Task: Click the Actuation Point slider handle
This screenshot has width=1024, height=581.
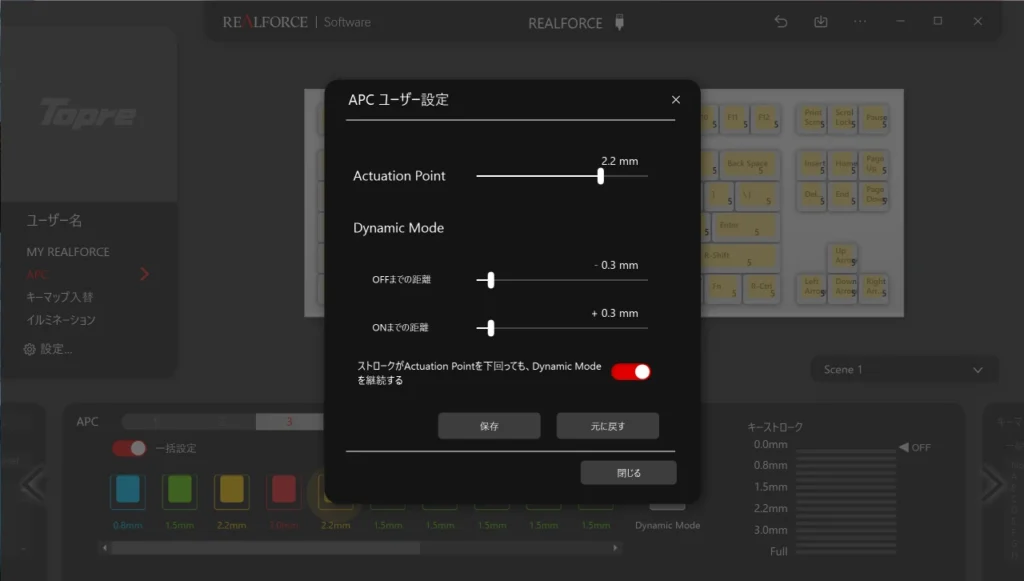Action: 601,176
